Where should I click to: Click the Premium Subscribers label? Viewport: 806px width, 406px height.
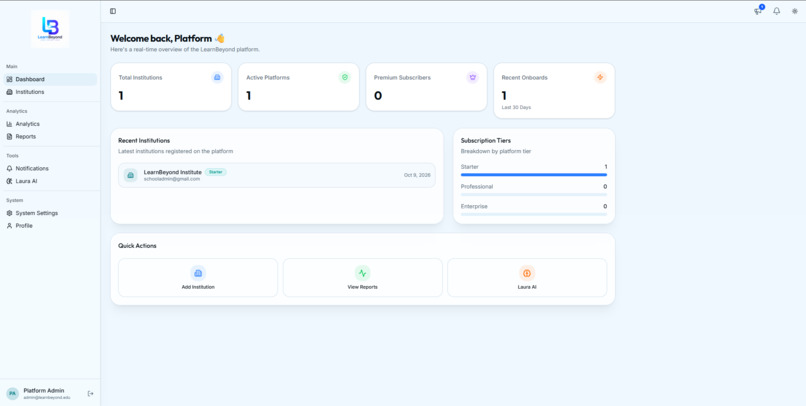tap(402, 78)
